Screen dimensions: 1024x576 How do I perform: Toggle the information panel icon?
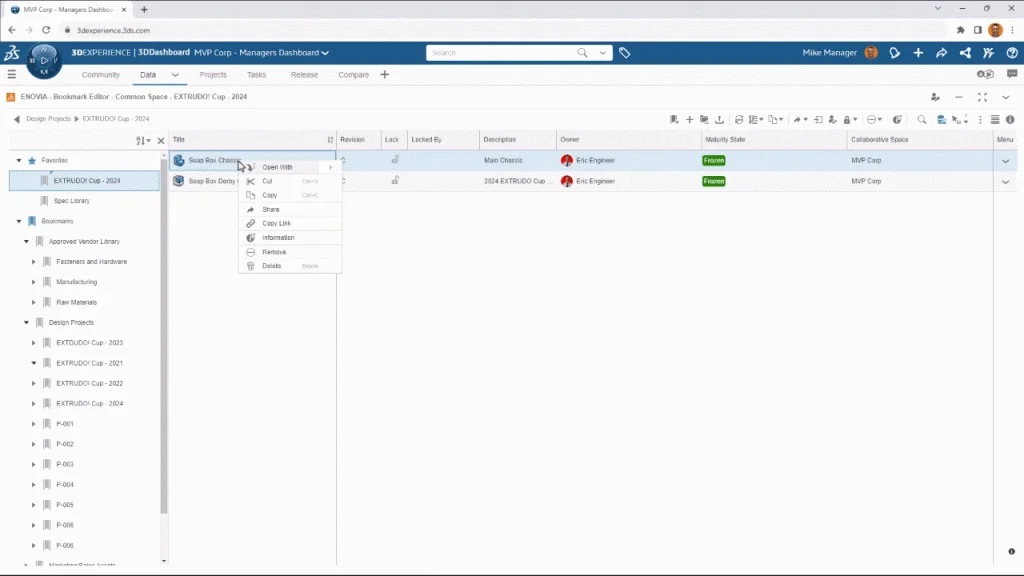(1010, 120)
